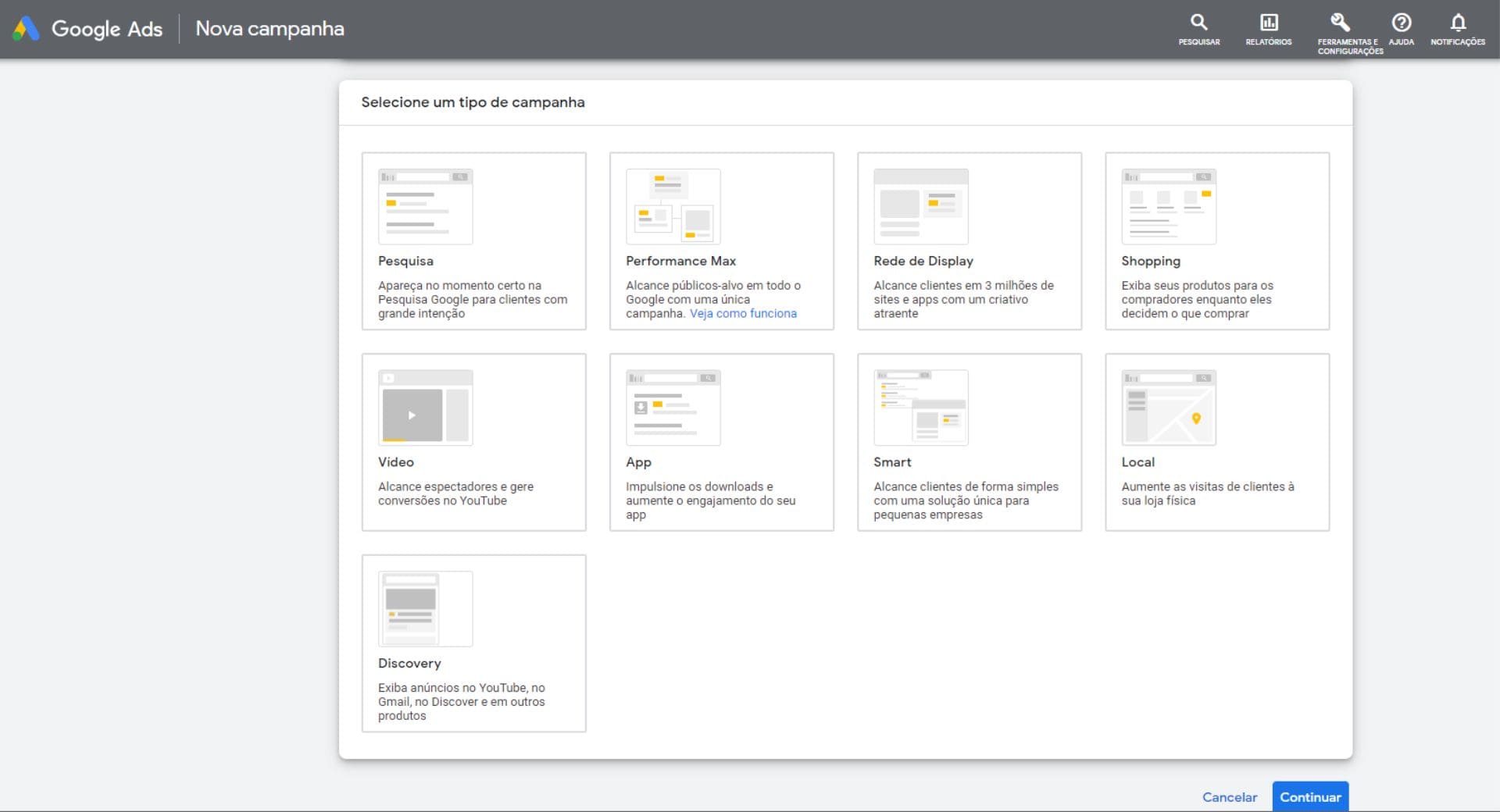Select the Local campaign map illustration
Image resolution: width=1500 pixels, height=812 pixels.
point(1168,408)
